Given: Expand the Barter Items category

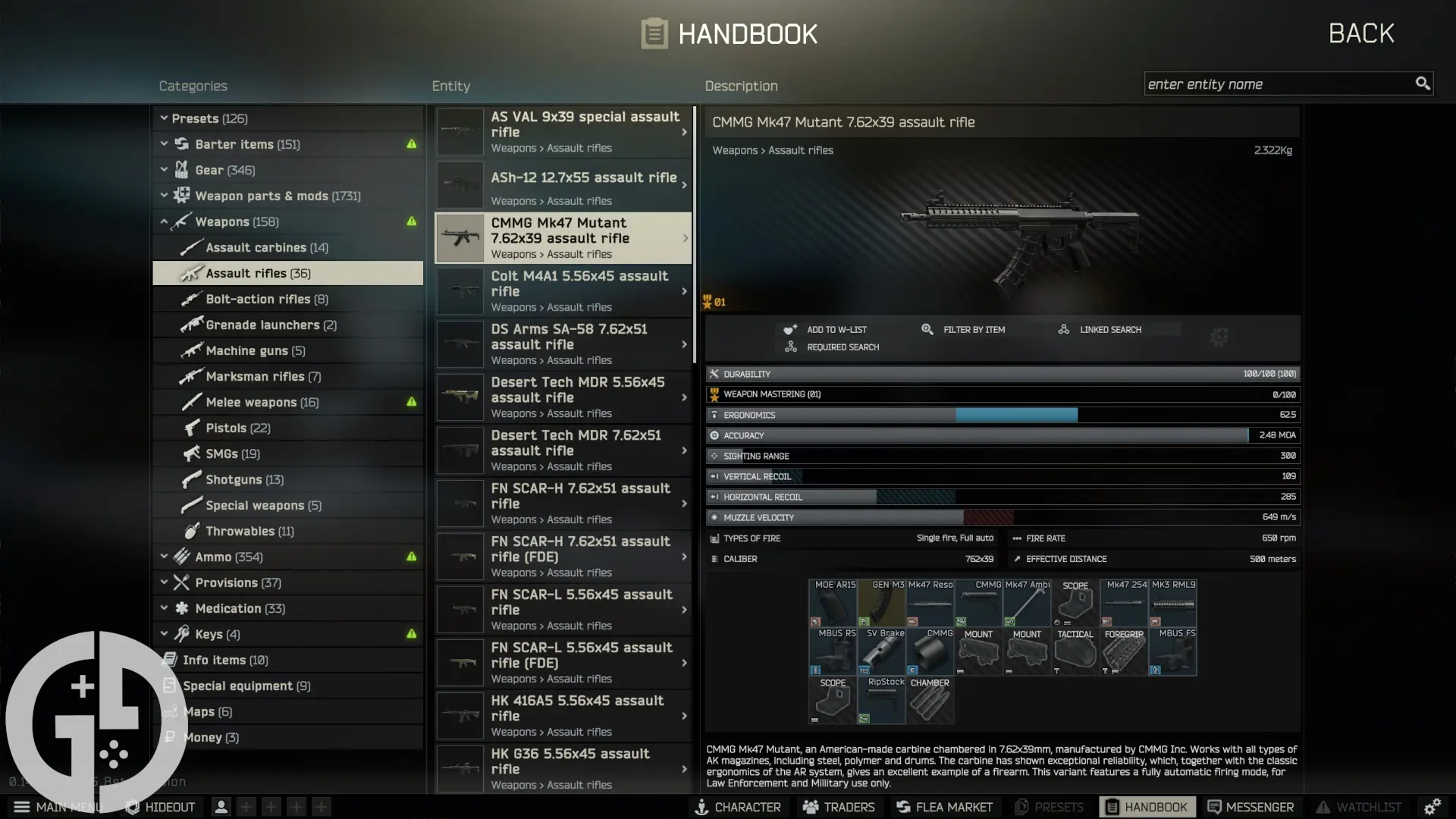Looking at the screenshot, I should pyautogui.click(x=163, y=143).
